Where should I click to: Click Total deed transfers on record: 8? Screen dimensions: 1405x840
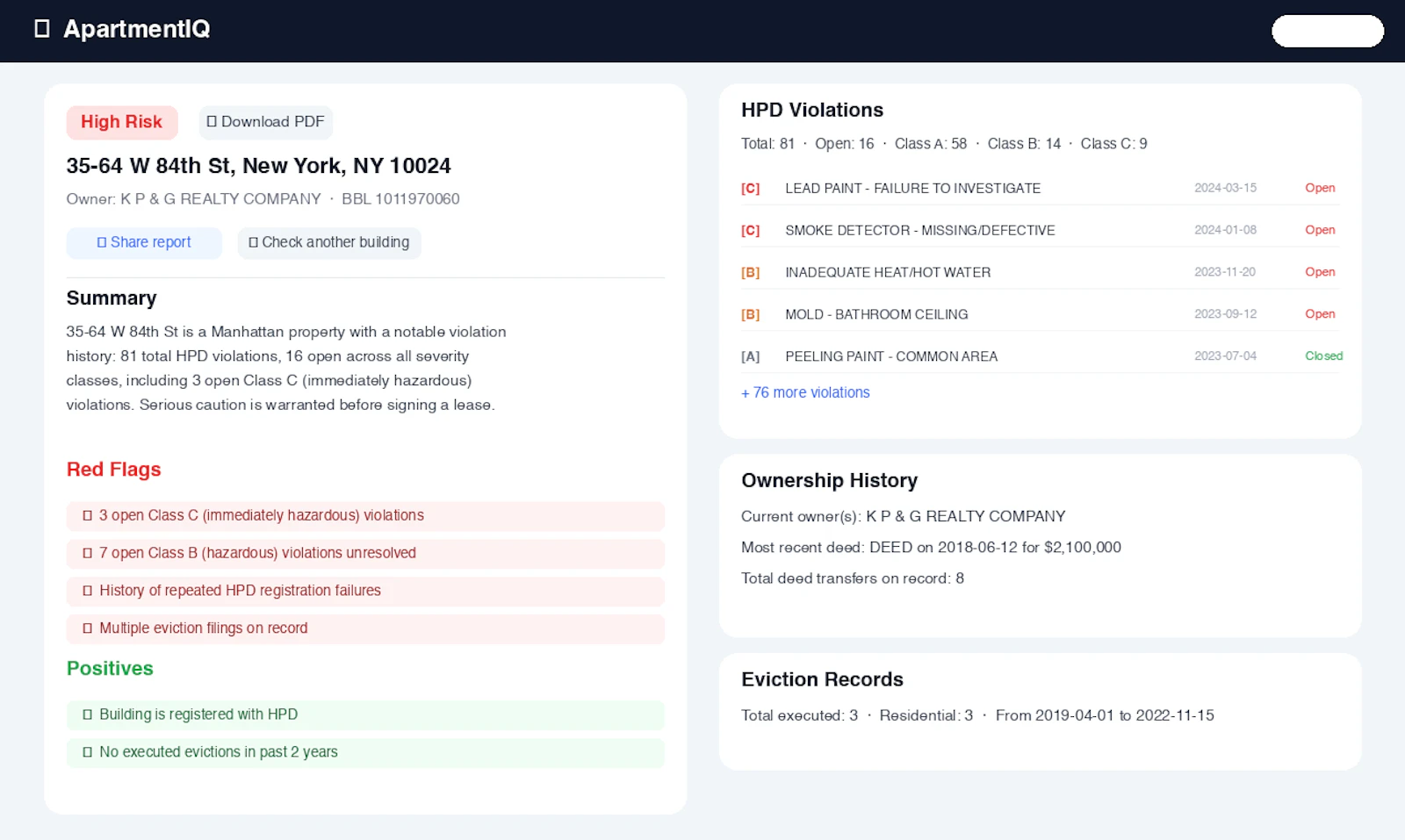coord(853,578)
